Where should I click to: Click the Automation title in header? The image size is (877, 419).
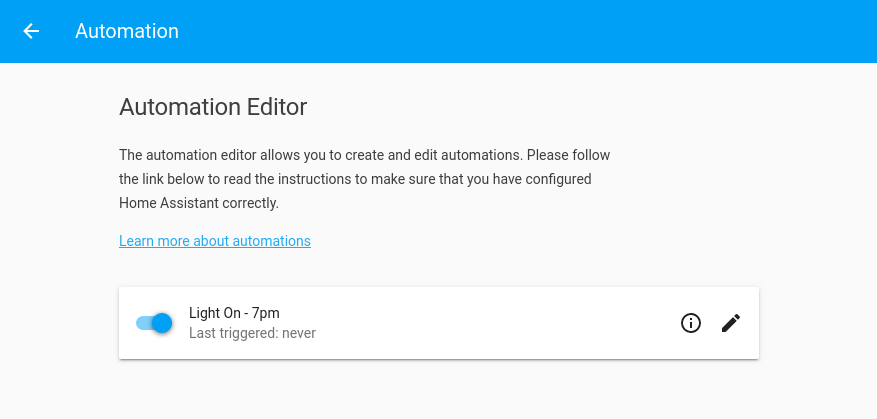click(x=127, y=31)
